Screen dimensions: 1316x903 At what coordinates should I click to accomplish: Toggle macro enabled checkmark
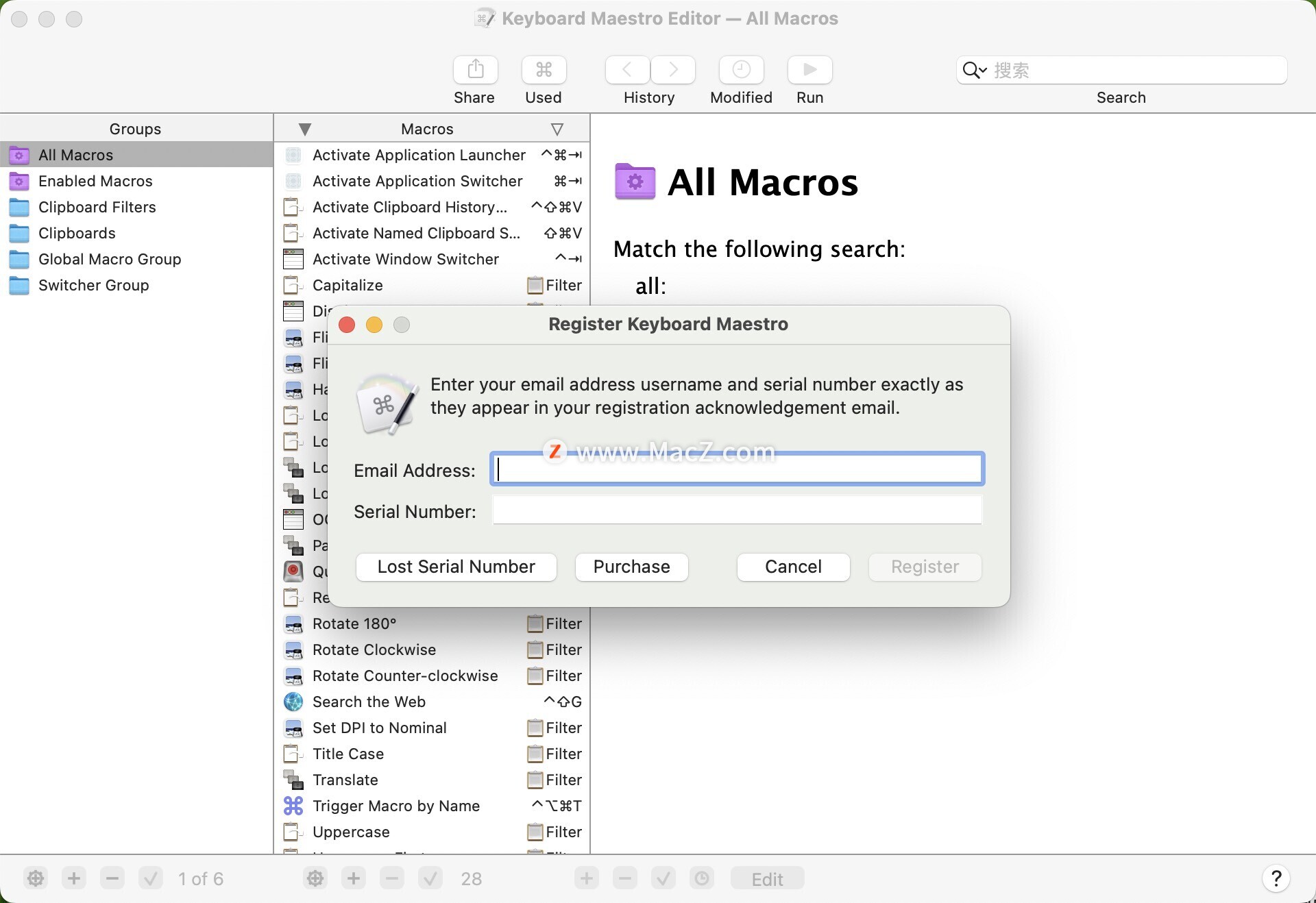(430, 878)
